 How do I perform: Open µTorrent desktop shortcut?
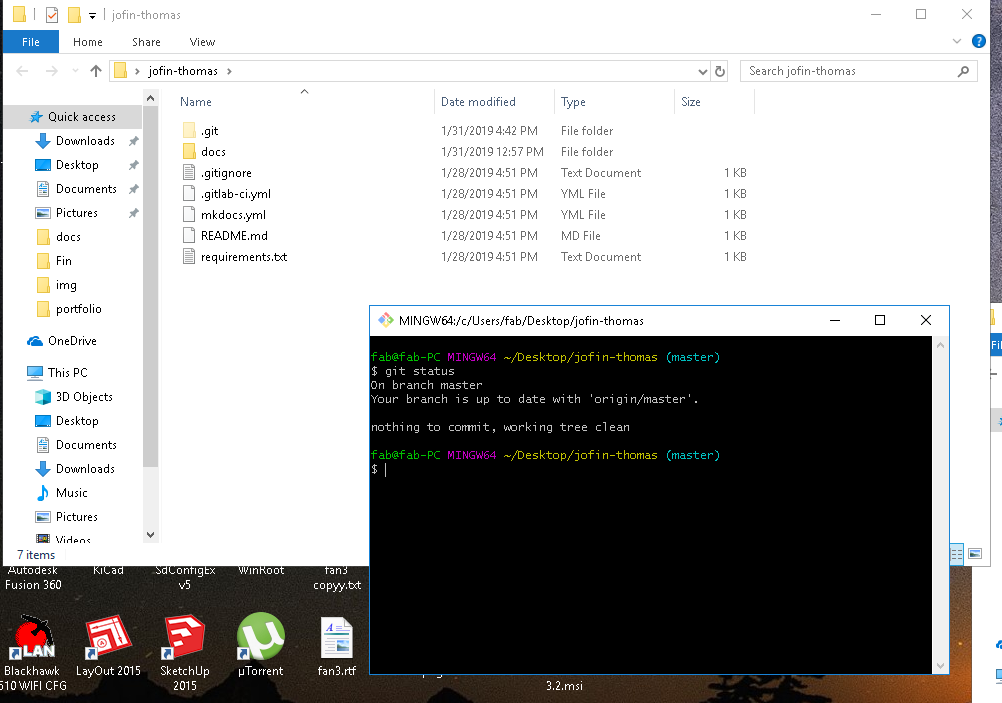[x=260, y=645]
